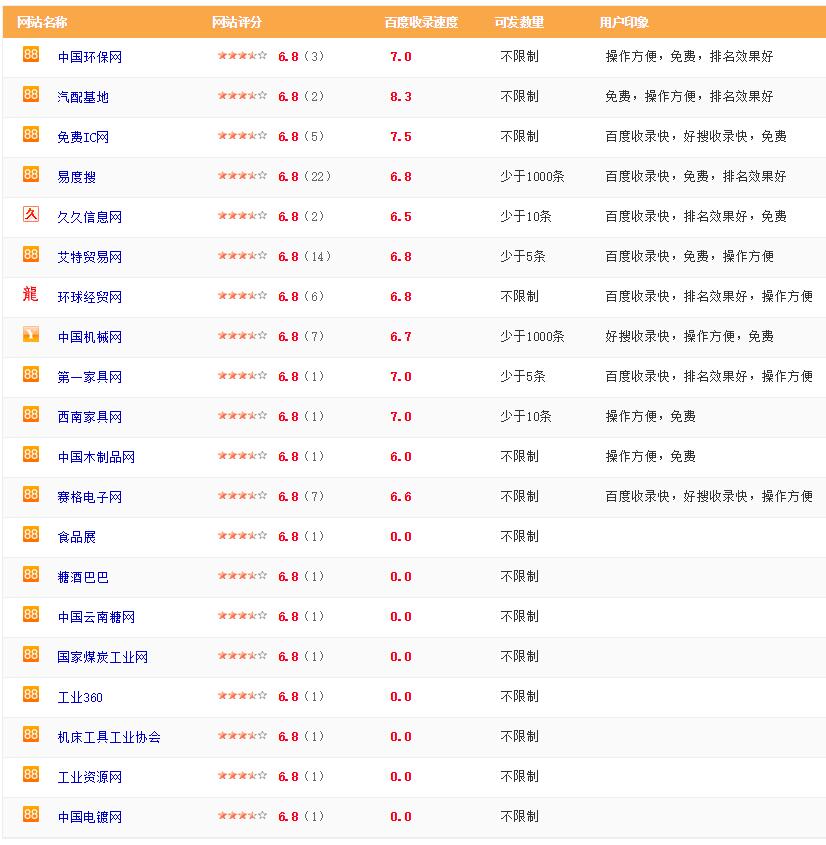Screen dimensions: 826x845
Task: Click 少于10条 in the 西南家具网 row
Action: pos(526,417)
